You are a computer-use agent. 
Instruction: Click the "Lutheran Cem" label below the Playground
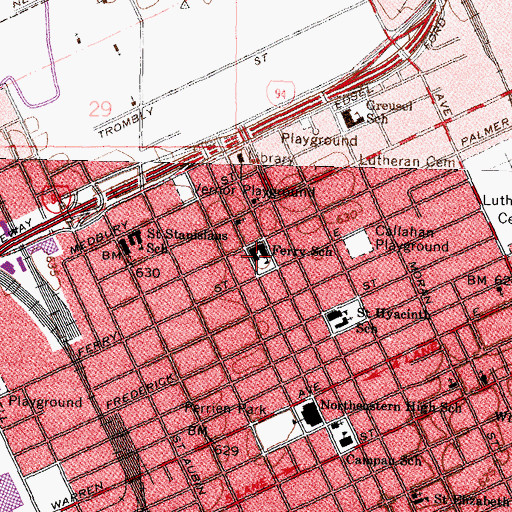[407, 162]
